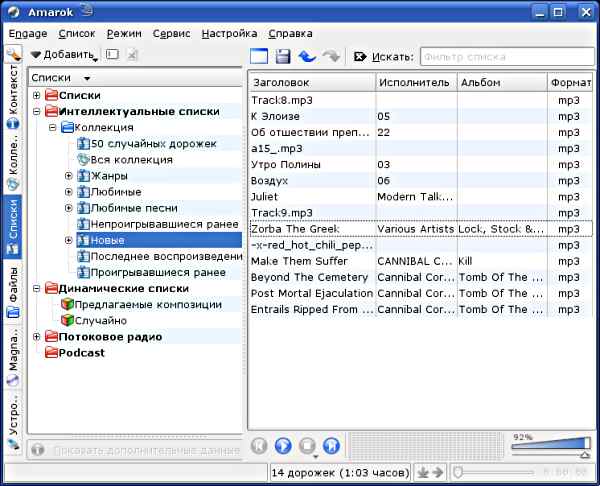
Task: Select the Track8.mp3 track row
Action: 421,100
